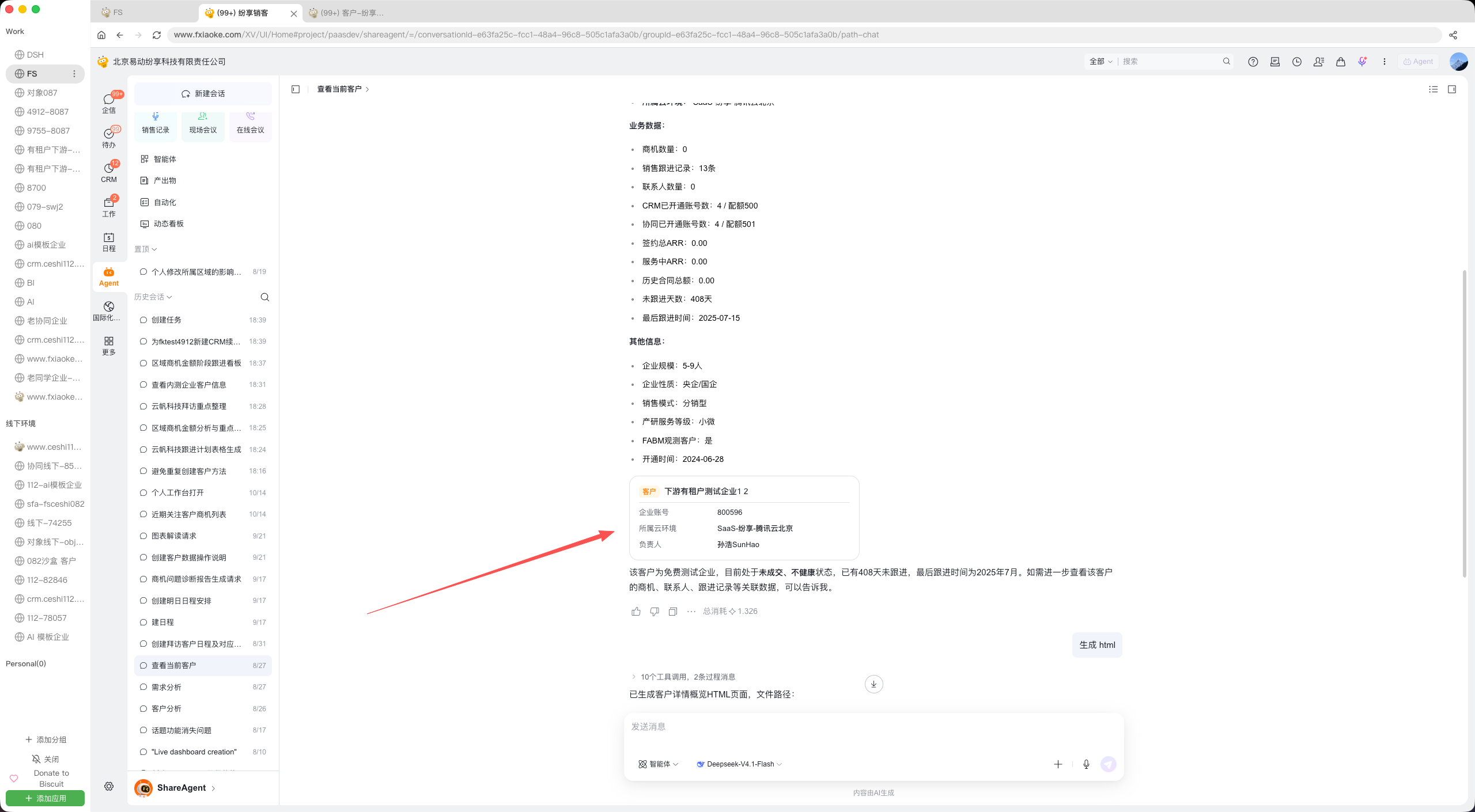Click the 添加应用 green button
1475x812 pixels.
click(x=46, y=798)
